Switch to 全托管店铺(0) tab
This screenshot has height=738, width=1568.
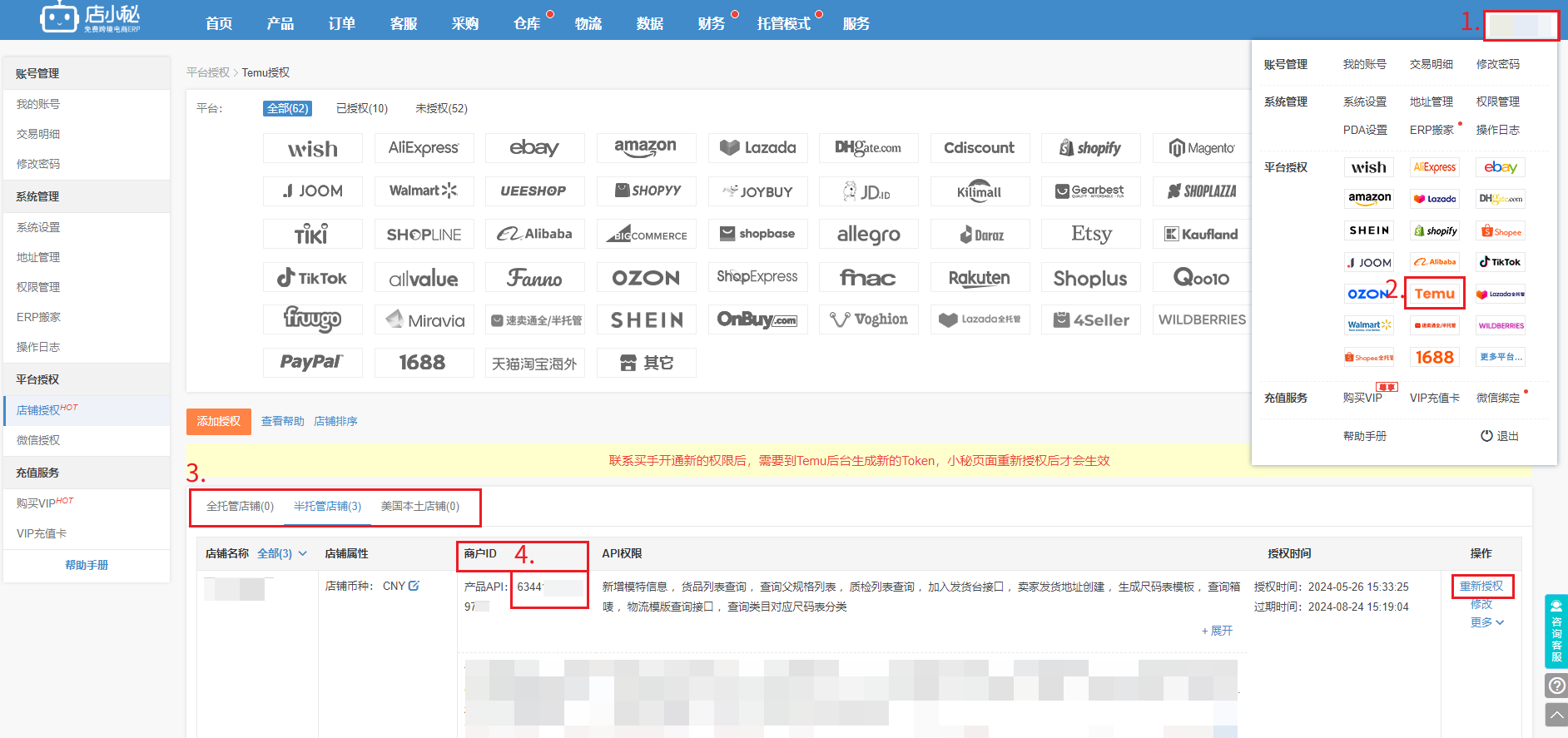tap(240, 506)
